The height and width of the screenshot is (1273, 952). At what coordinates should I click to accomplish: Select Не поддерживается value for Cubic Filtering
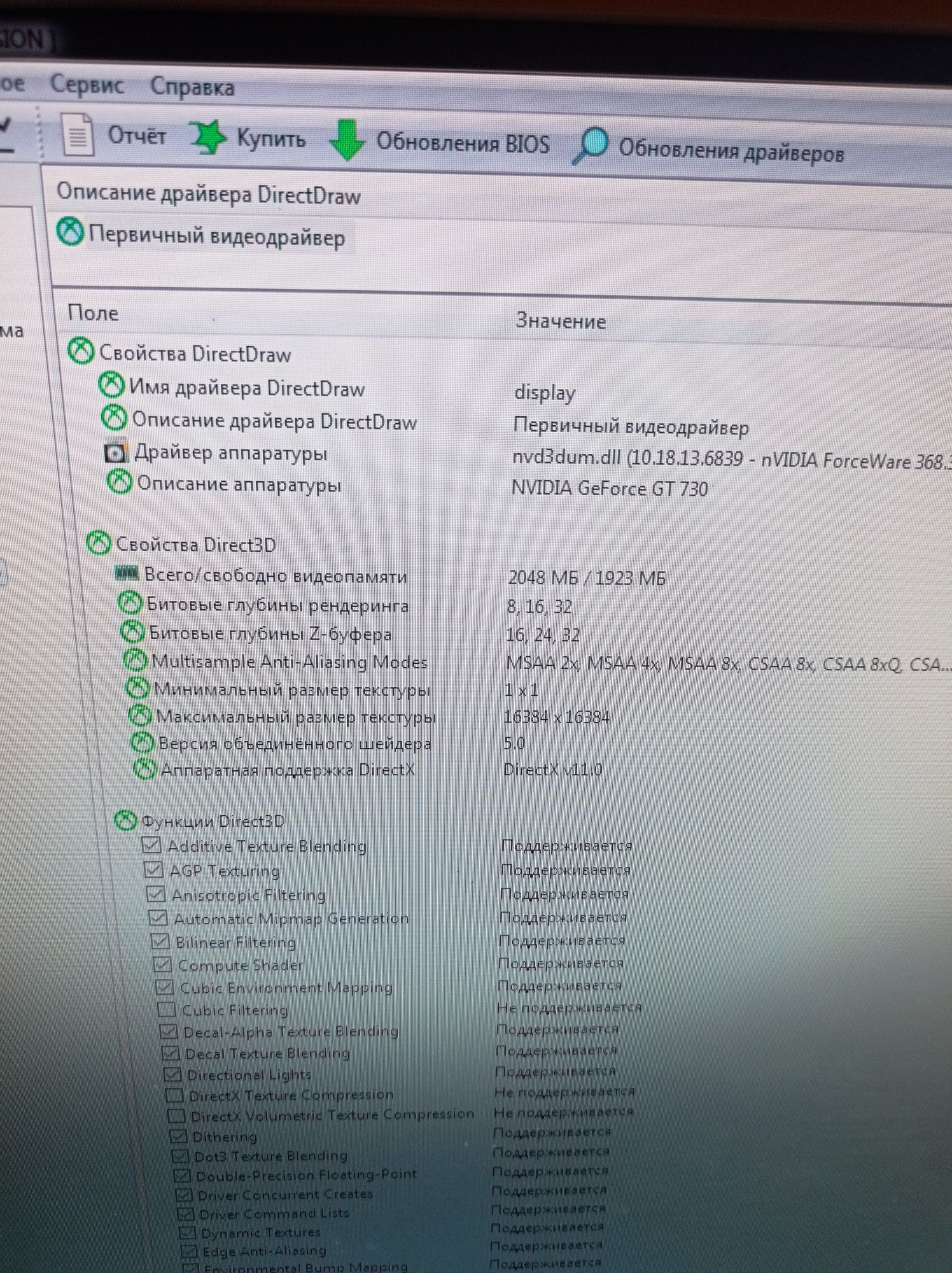pos(569,1008)
